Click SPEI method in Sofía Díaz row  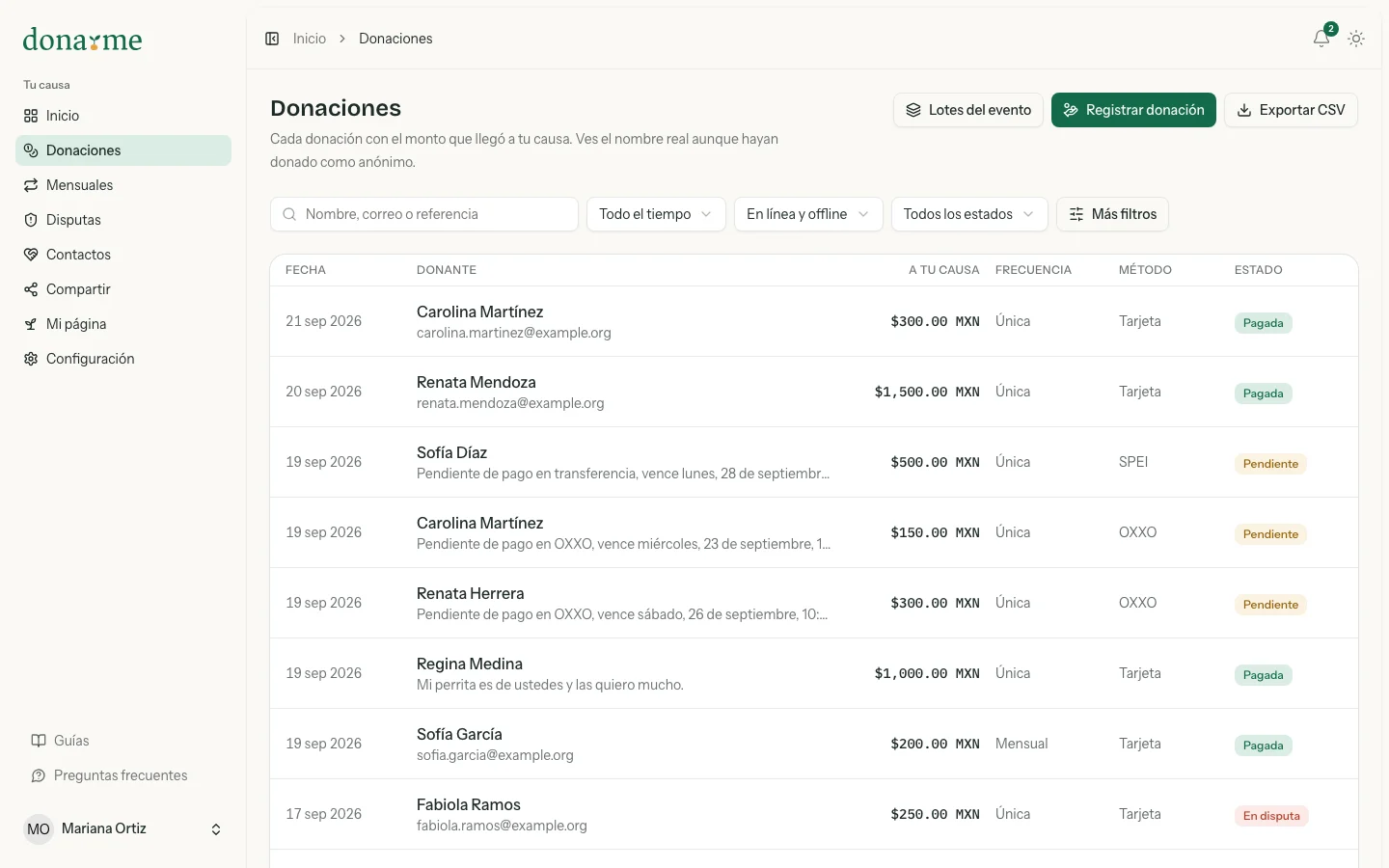(1133, 462)
